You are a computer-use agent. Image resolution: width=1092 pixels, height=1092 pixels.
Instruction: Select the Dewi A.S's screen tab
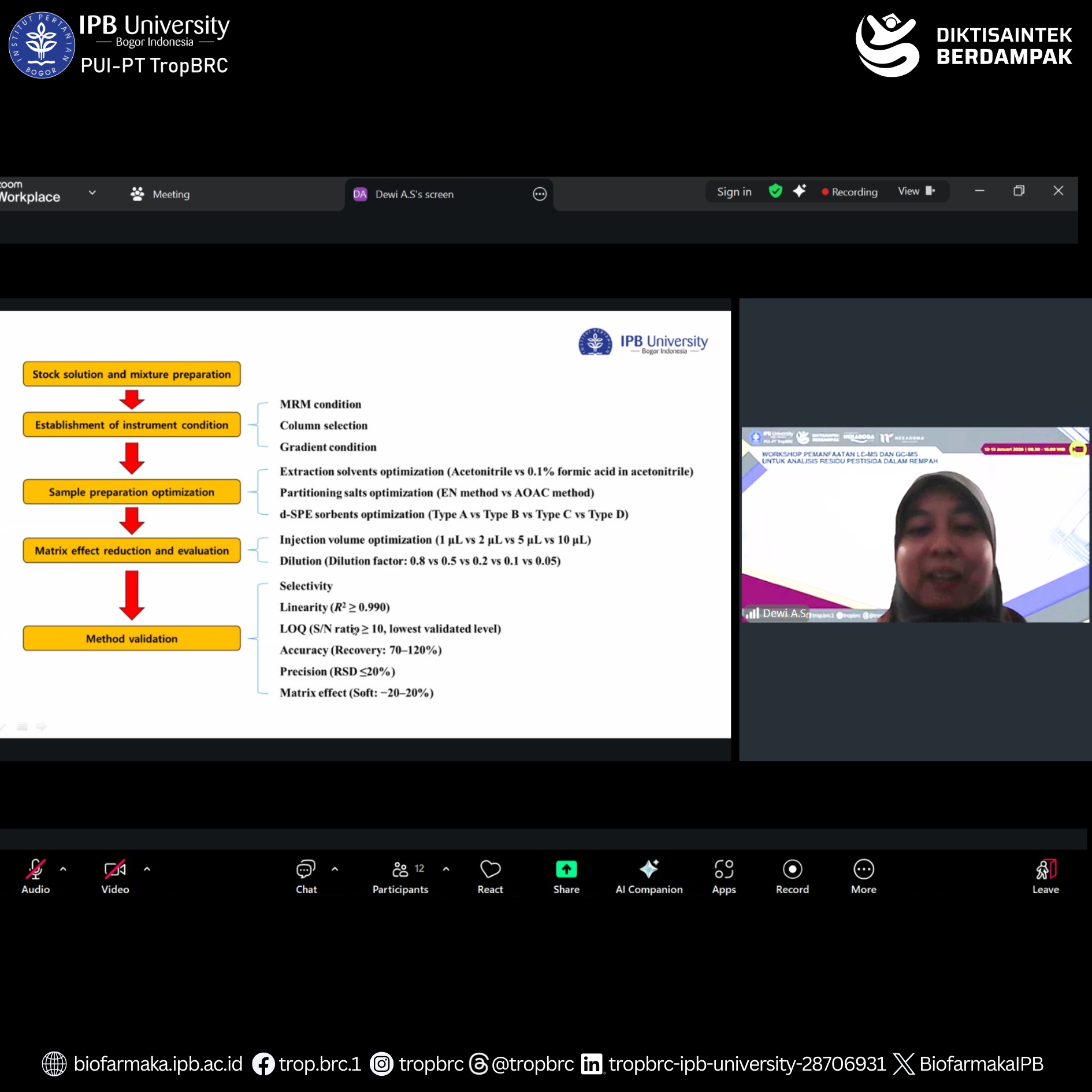pos(414,194)
